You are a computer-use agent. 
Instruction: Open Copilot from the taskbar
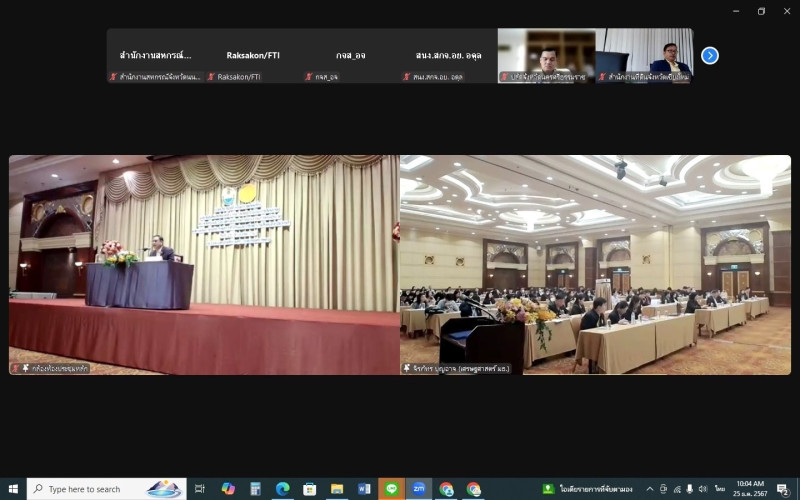pos(228,489)
